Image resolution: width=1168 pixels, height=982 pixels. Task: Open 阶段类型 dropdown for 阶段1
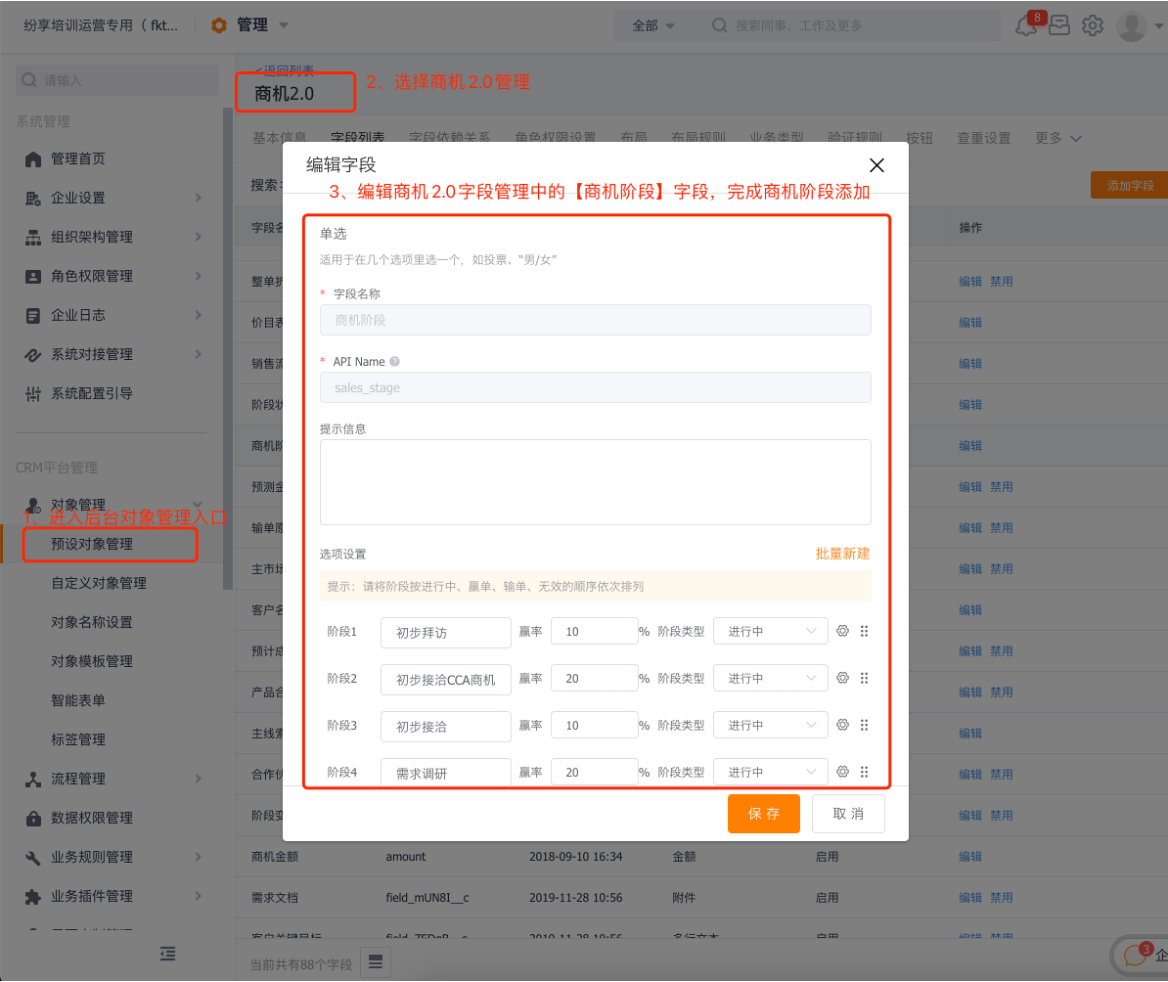[x=770, y=632]
